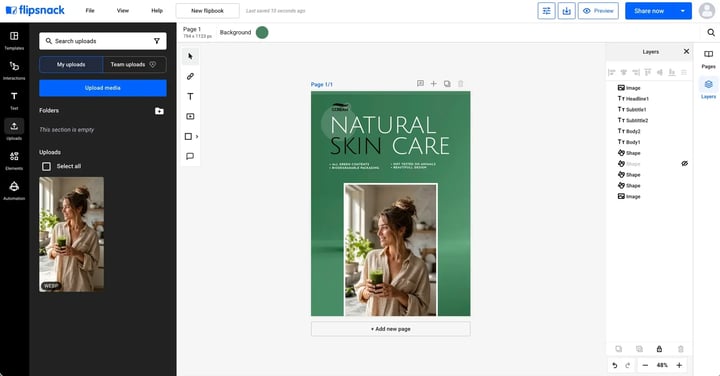Viewport: 720px width, 376px height.
Task: Click the Preview button
Action: (598, 11)
